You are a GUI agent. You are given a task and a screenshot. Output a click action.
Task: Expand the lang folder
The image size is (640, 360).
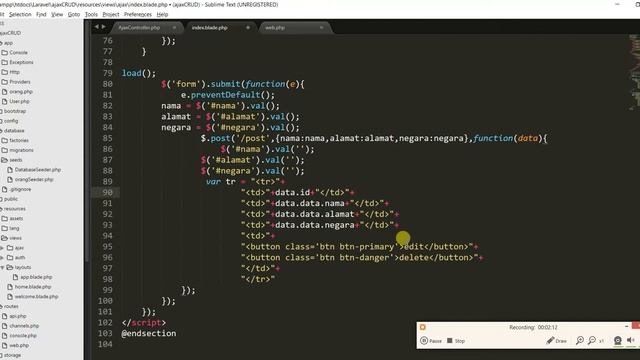tap(11, 229)
